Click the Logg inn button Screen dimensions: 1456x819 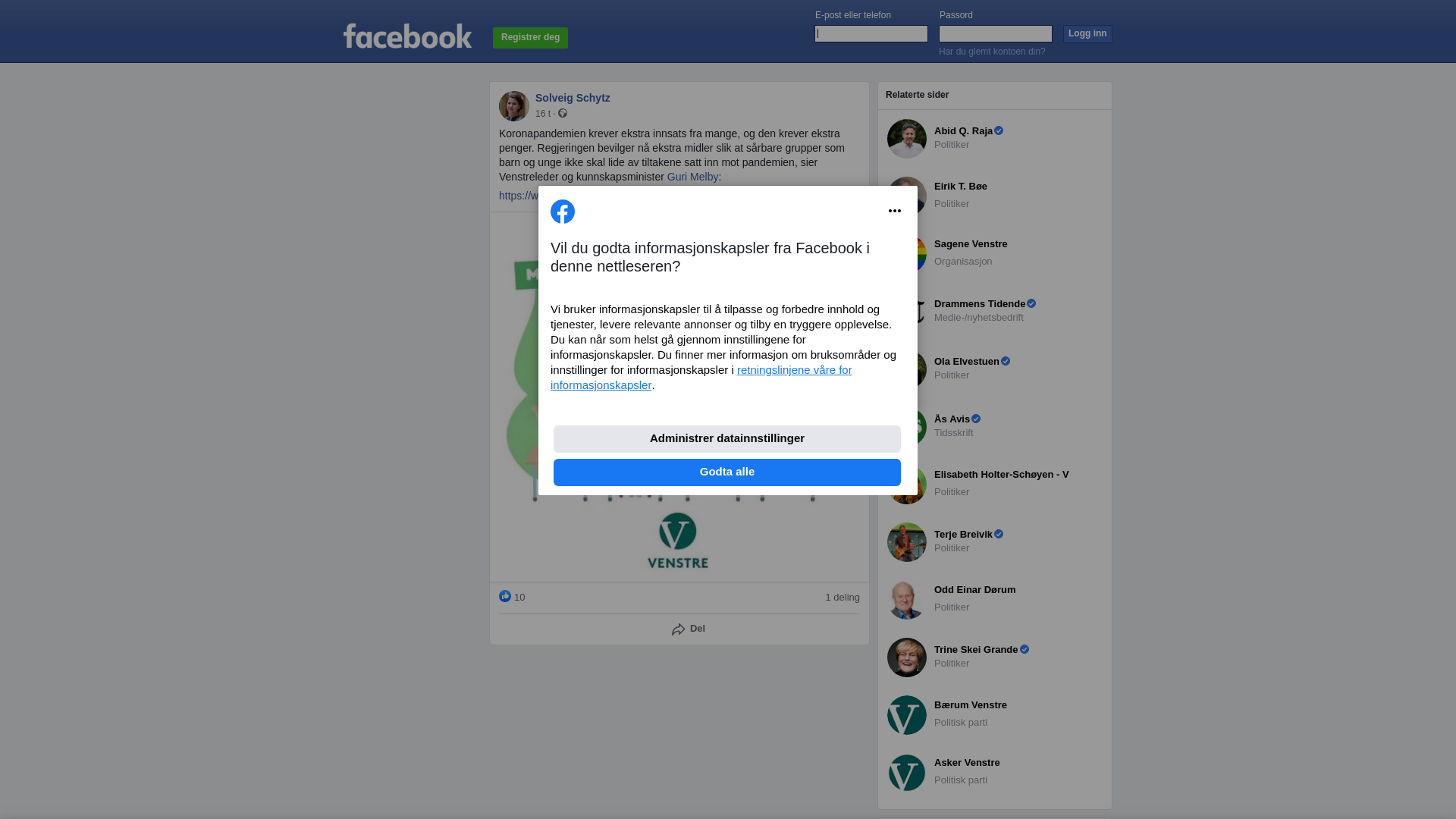point(1087,34)
